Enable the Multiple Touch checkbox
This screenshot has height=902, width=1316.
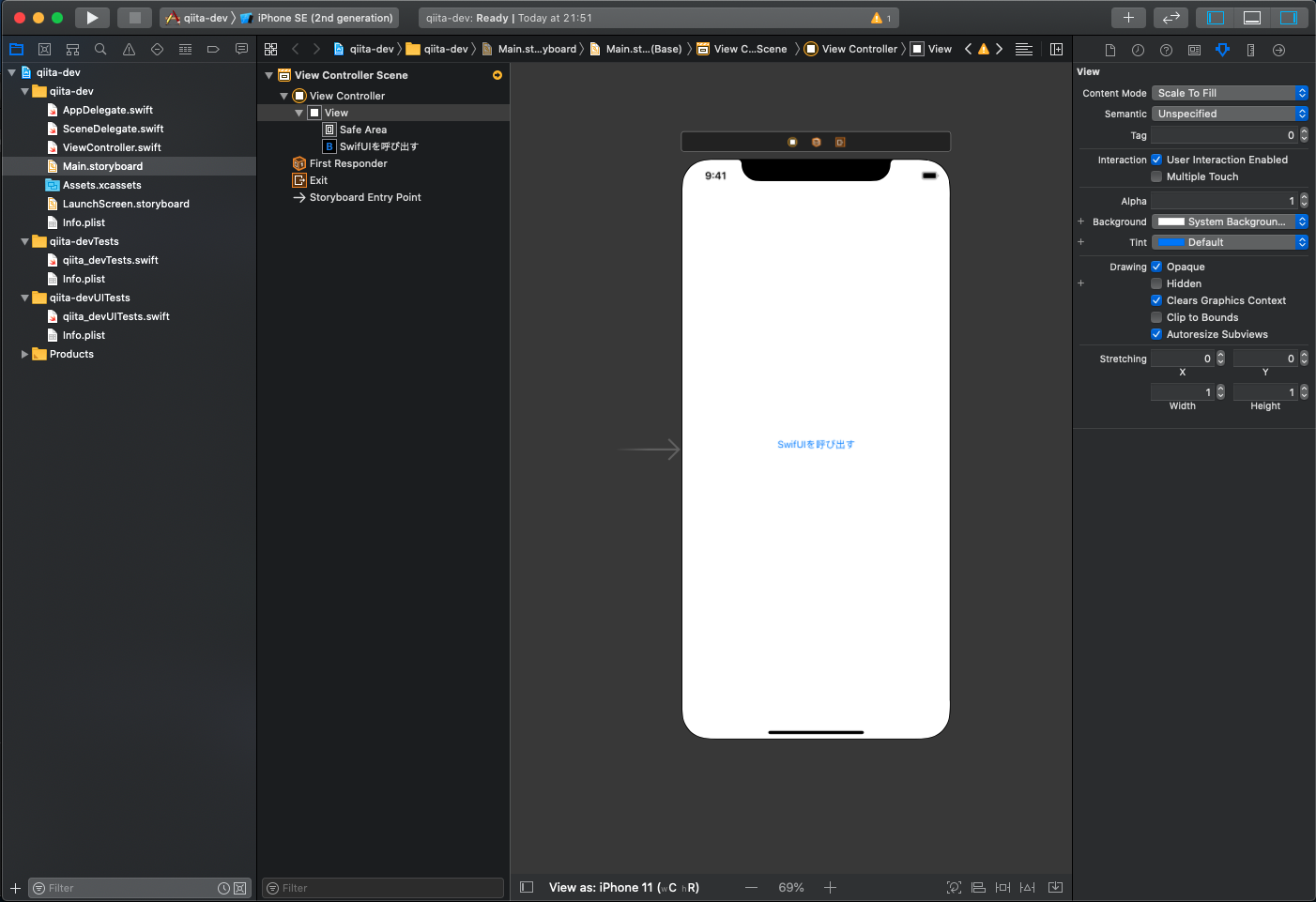[x=1156, y=176]
